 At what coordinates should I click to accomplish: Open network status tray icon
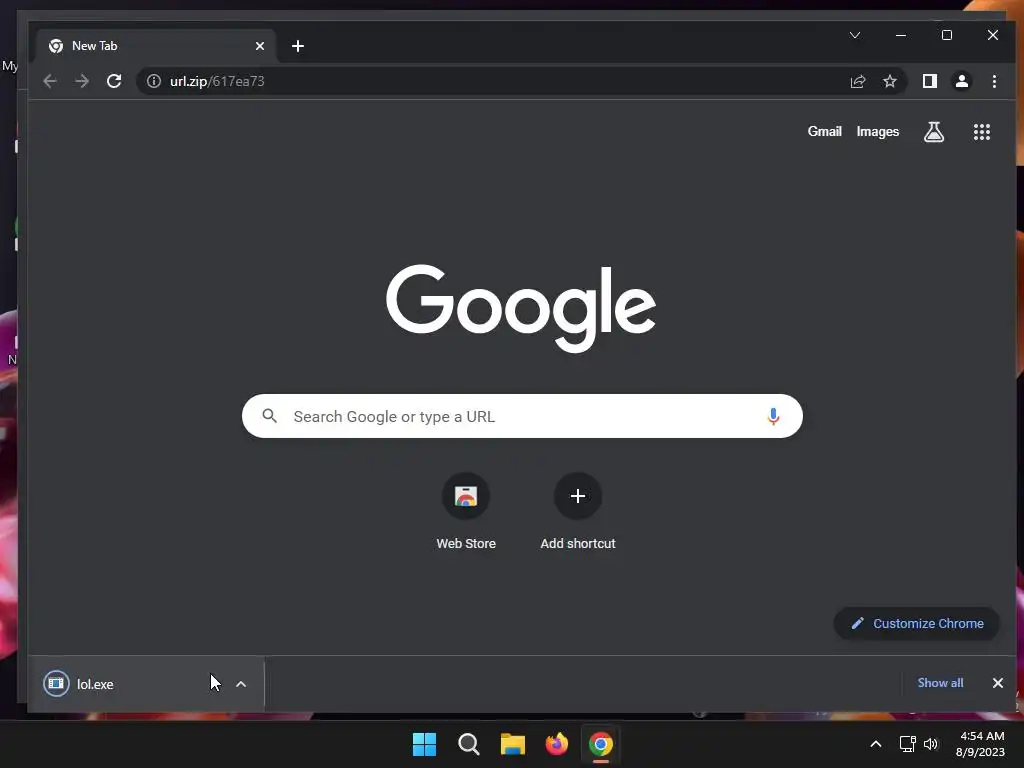(x=907, y=744)
